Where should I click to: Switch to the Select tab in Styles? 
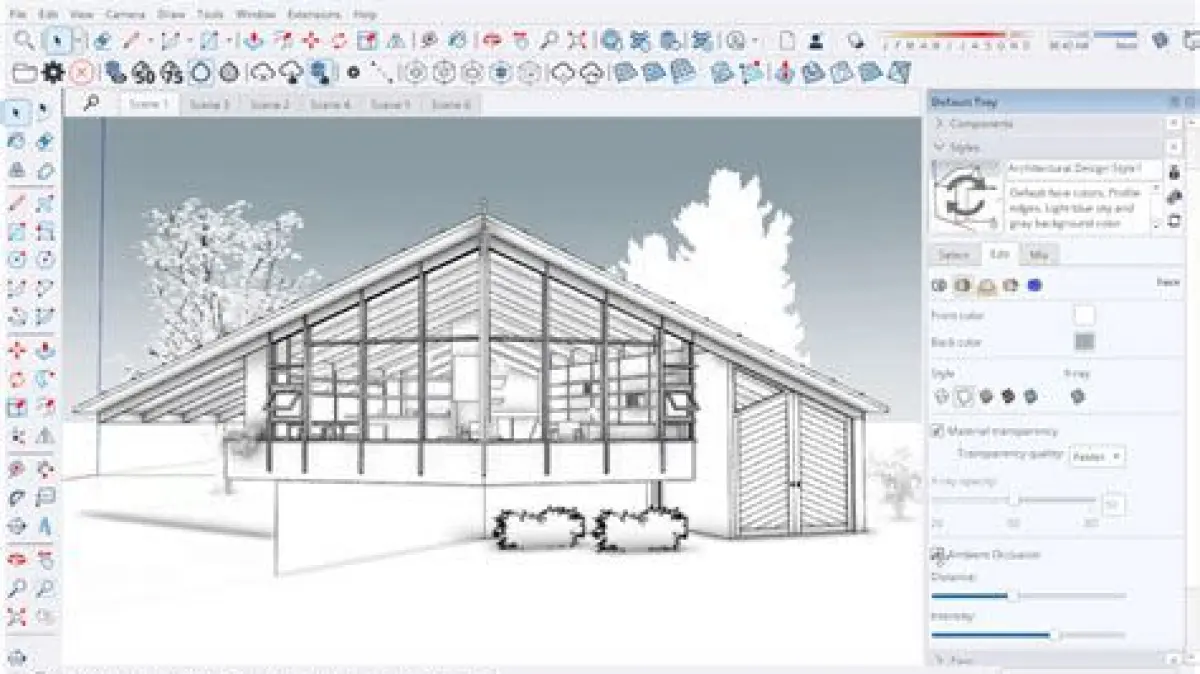[x=954, y=255]
